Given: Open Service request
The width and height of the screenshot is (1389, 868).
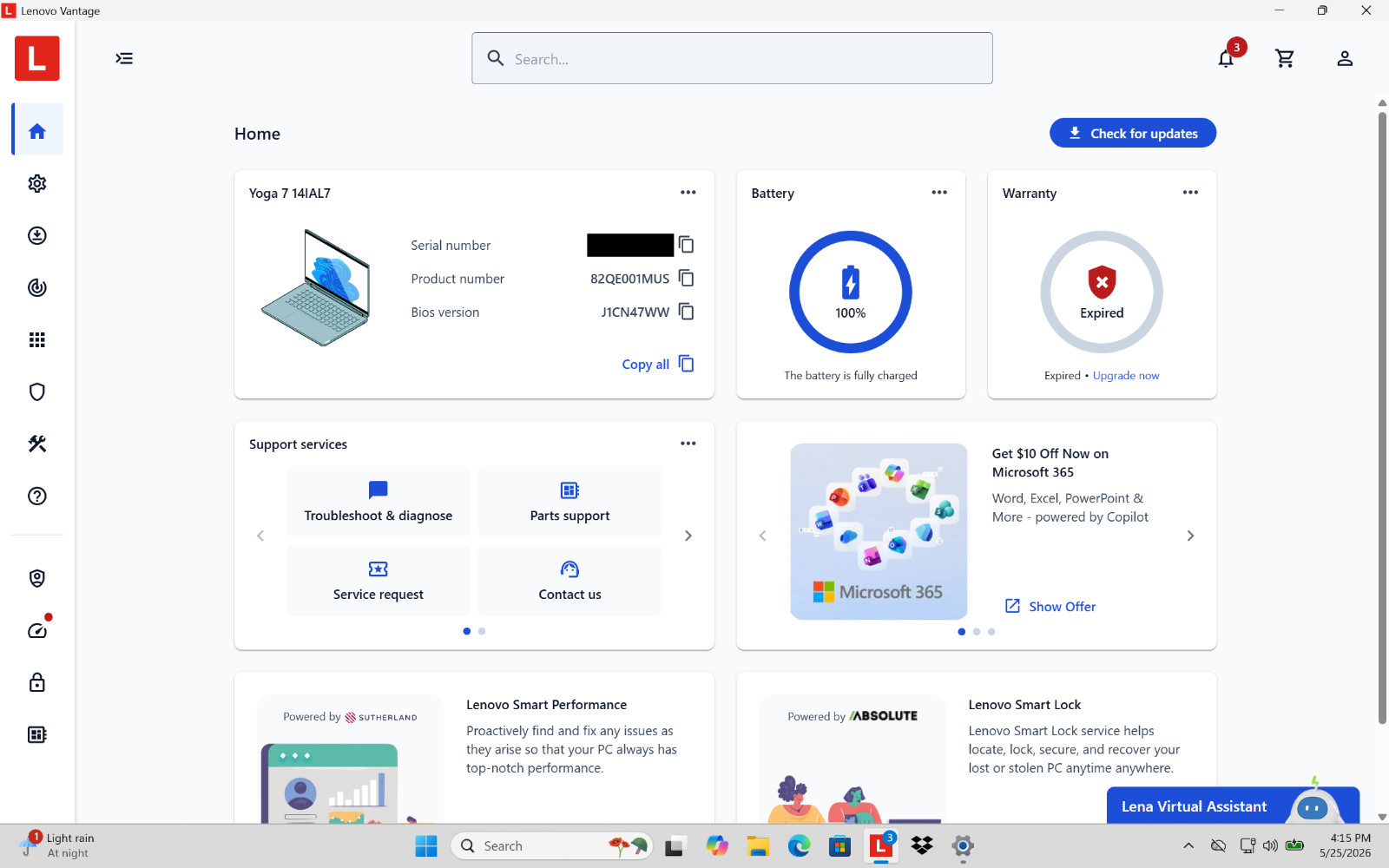Looking at the screenshot, I should point(379,581).
